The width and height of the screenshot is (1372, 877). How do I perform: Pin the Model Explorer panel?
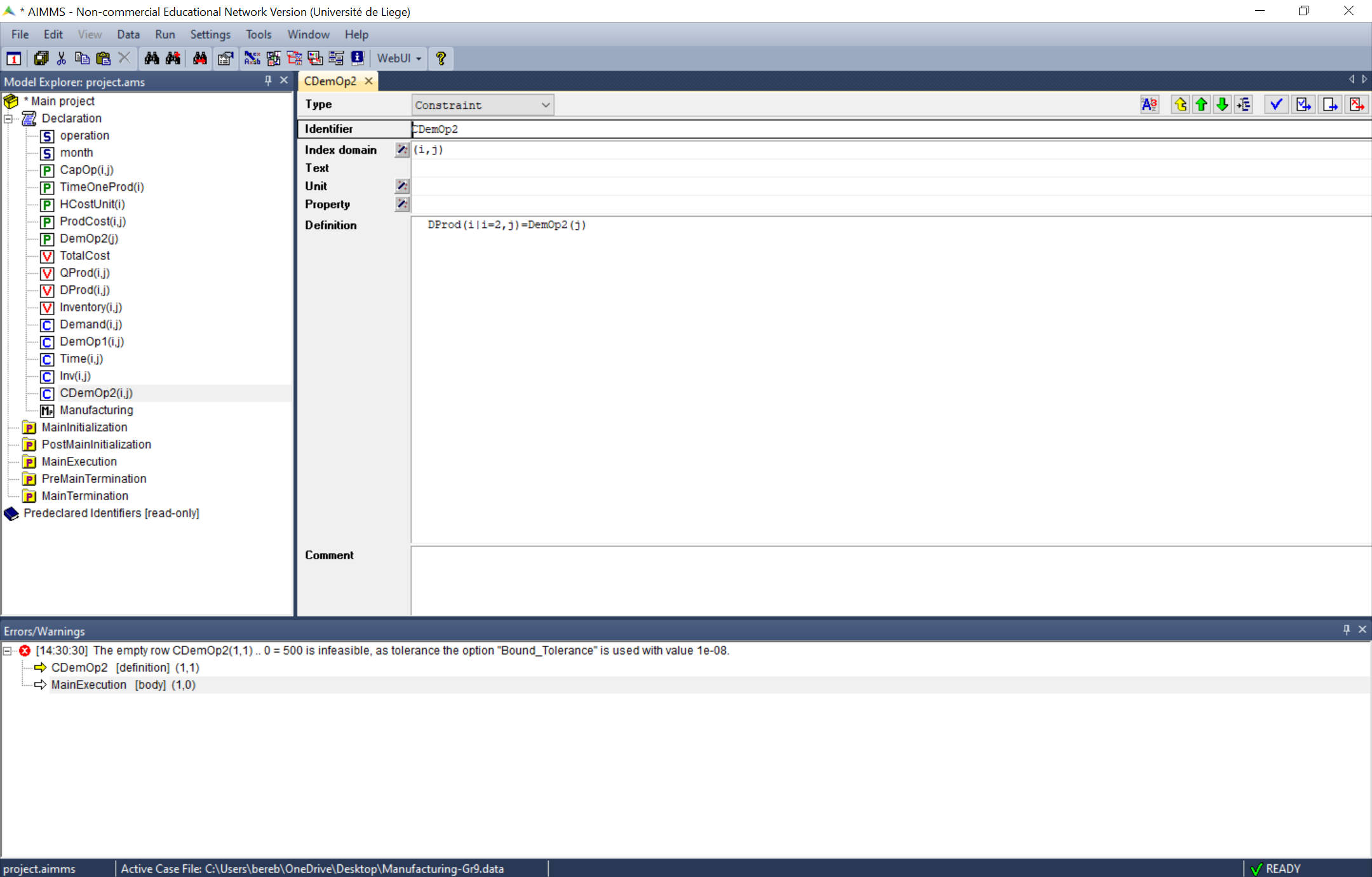pos(268,81)
